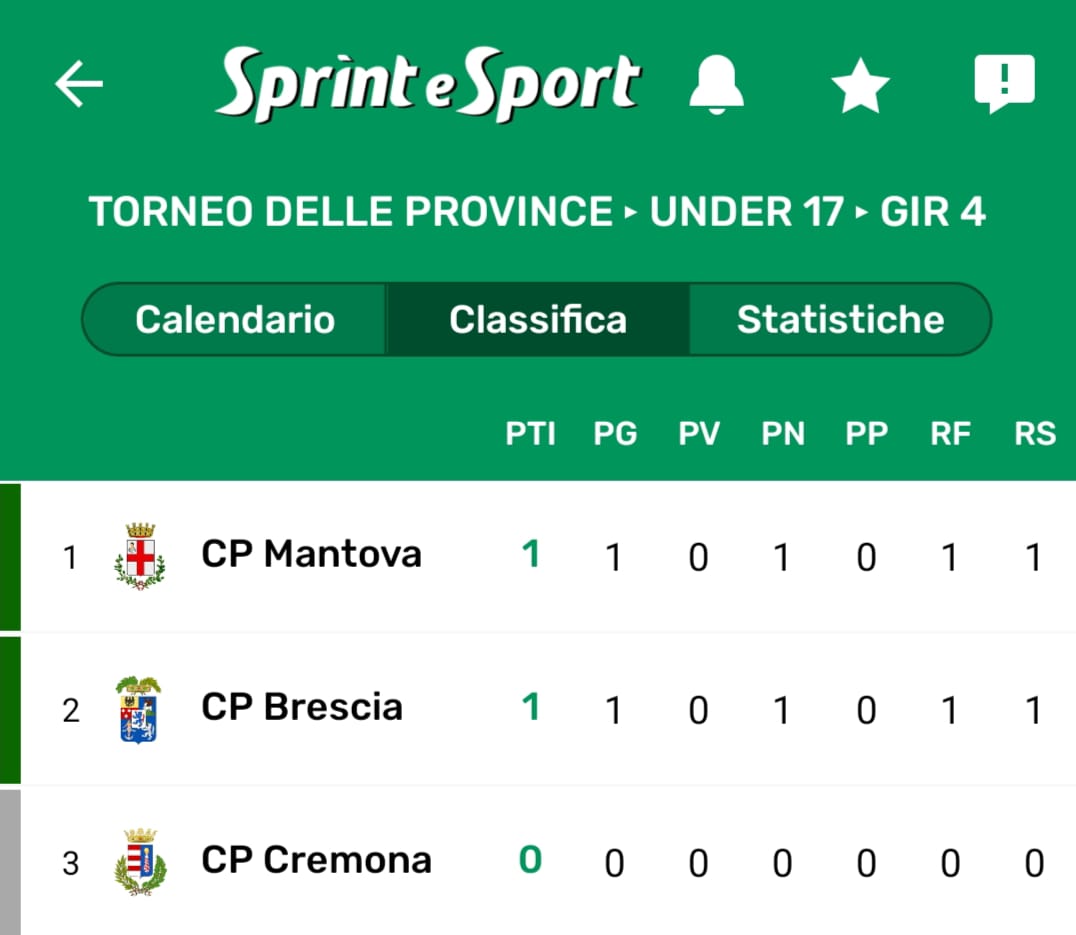1076x935 pixels.
Task: Select the Classifica tab
Action: 538,319
